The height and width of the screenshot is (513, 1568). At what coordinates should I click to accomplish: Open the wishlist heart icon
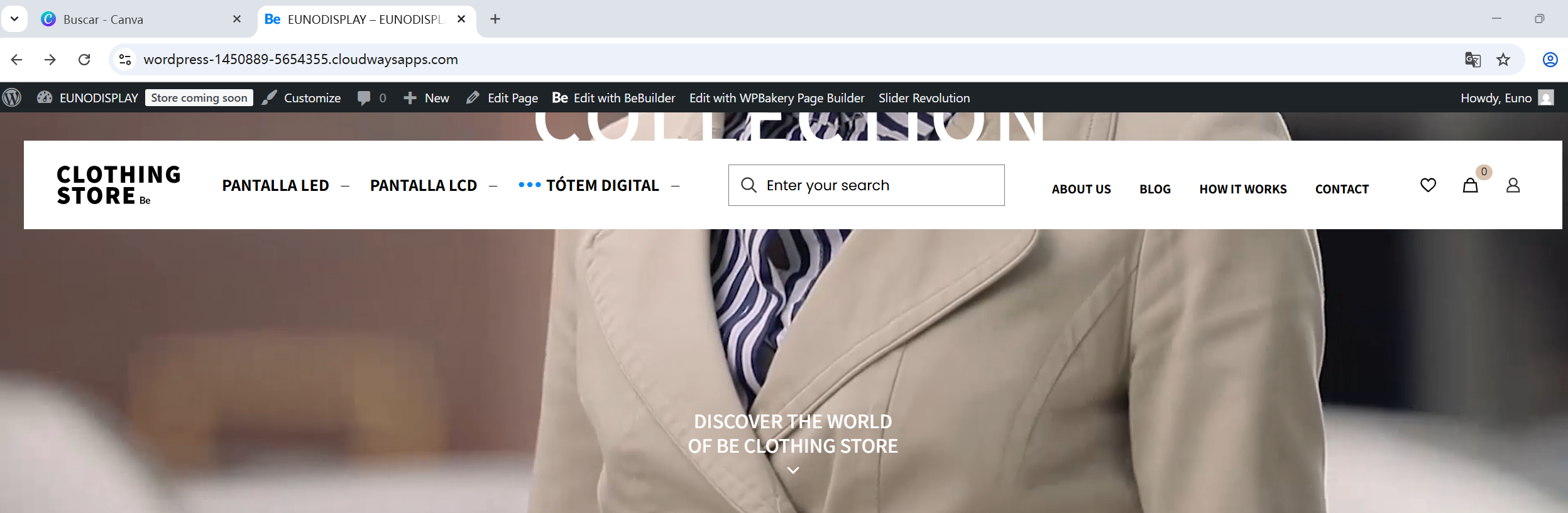pos(1428,185)
